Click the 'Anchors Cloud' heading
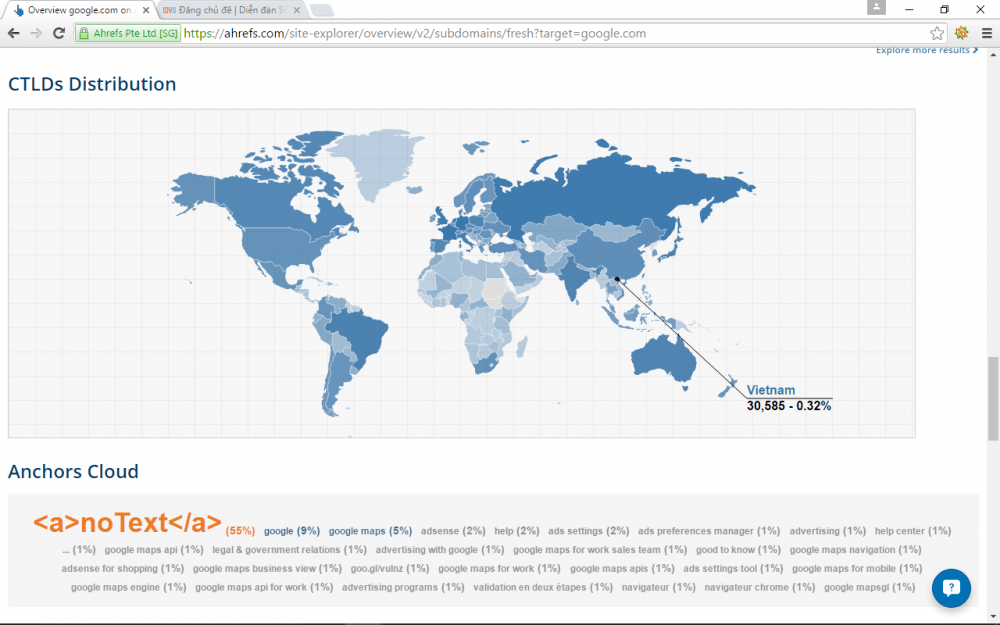The height and width of the screenshot is (625, 1000). 73,471
